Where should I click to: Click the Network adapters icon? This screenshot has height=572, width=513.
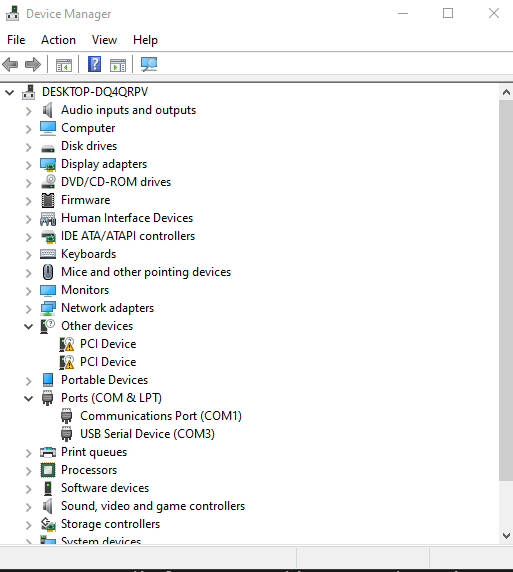[x=48, y=308]
